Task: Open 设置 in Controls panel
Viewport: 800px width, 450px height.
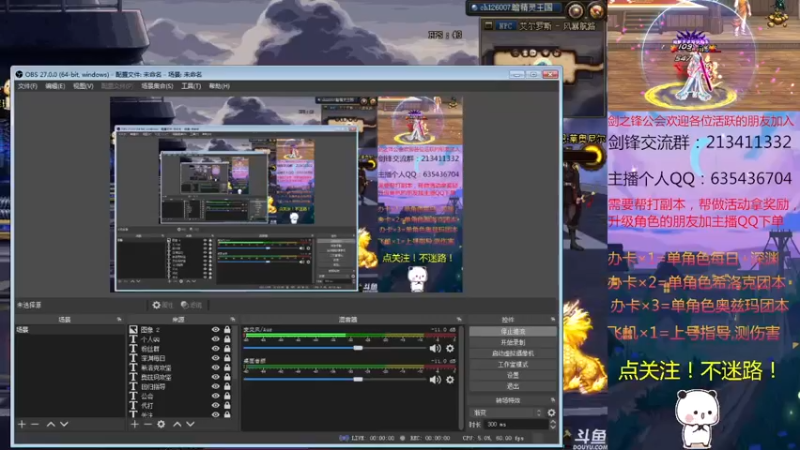Action: tap(513, 375)
